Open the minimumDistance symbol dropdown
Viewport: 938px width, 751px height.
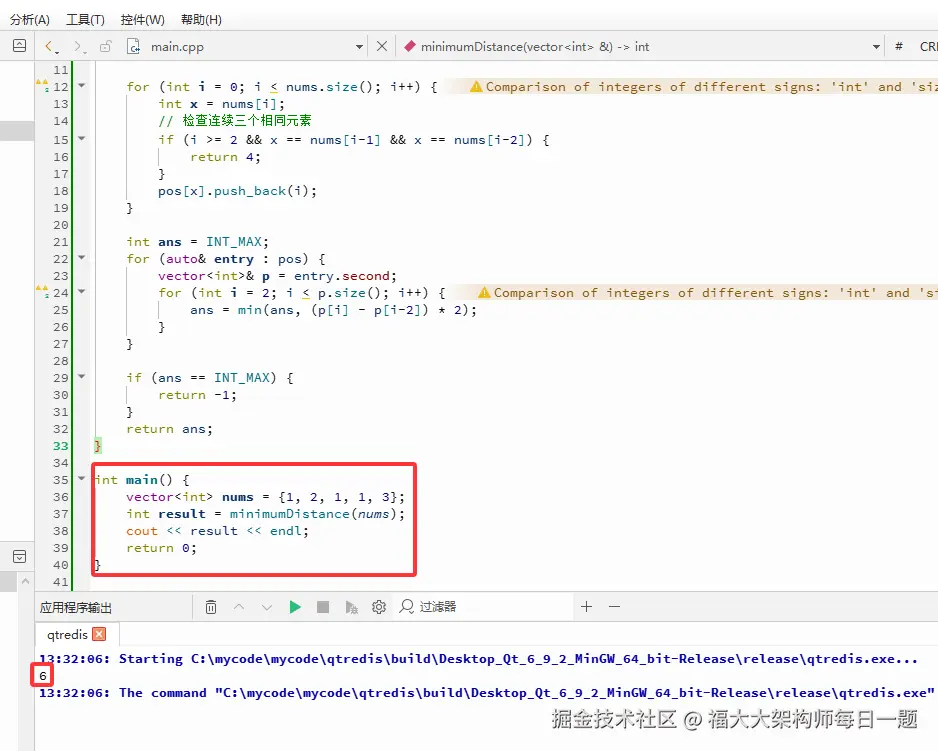pos(876,47)
